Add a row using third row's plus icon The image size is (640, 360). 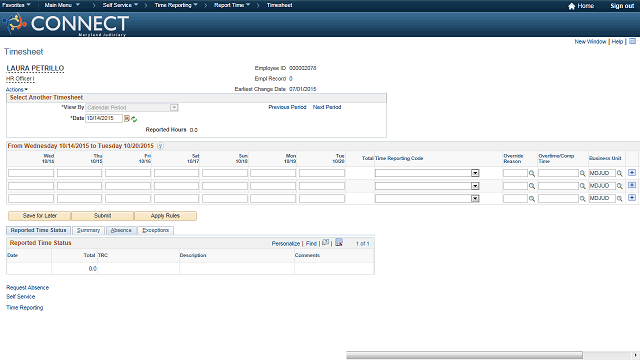632,198
